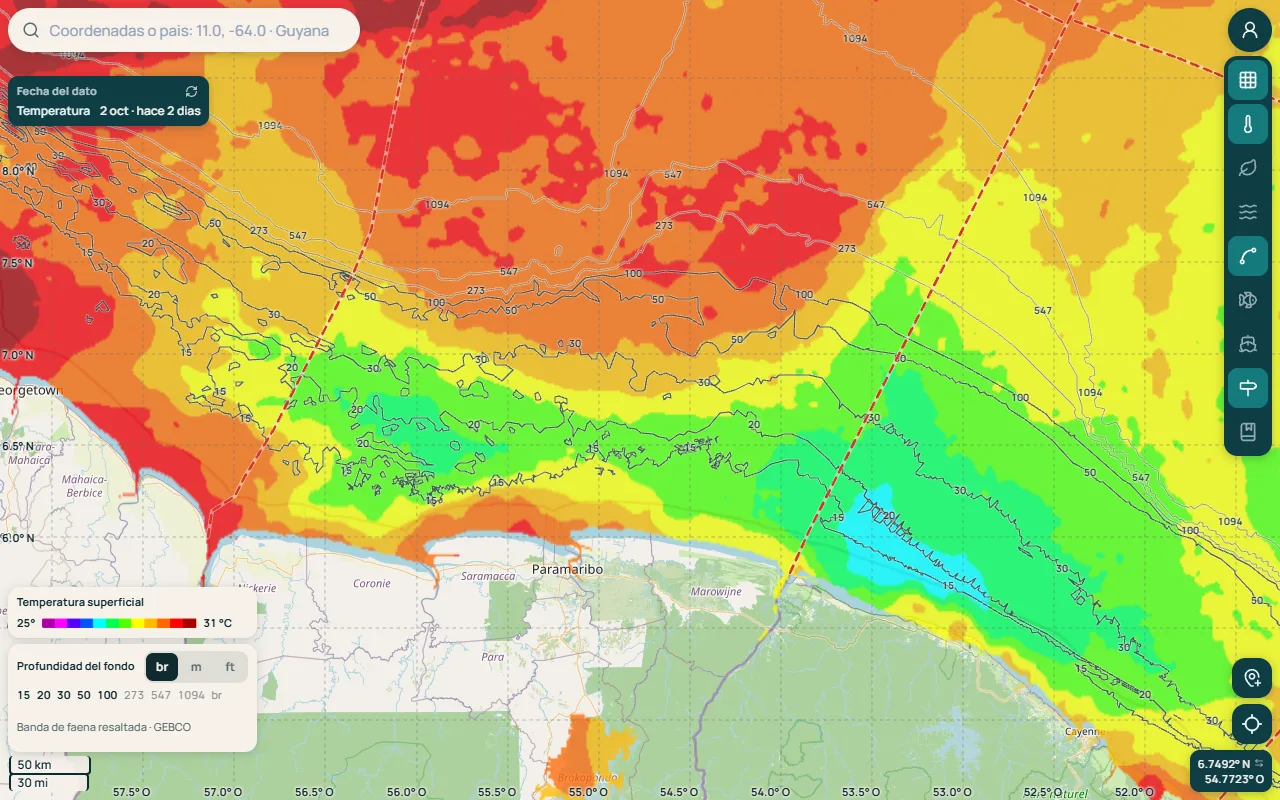Toggle the signpost icon in toolbar

1248,388
